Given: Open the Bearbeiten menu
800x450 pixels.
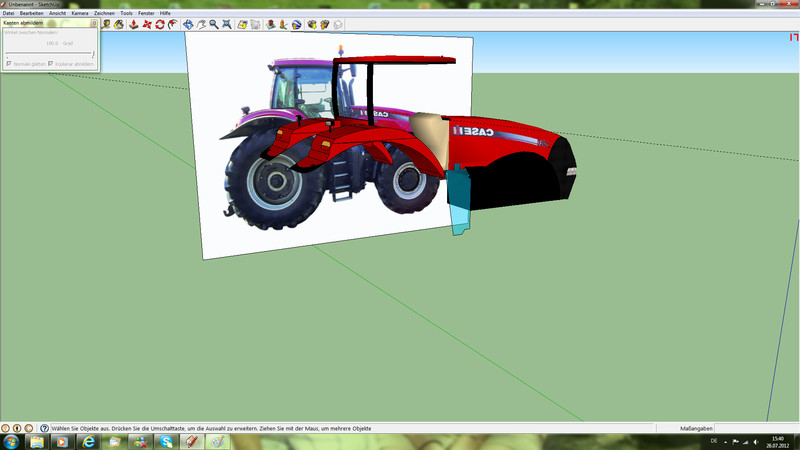Looking at the screenshot, I should pos(32,13).
